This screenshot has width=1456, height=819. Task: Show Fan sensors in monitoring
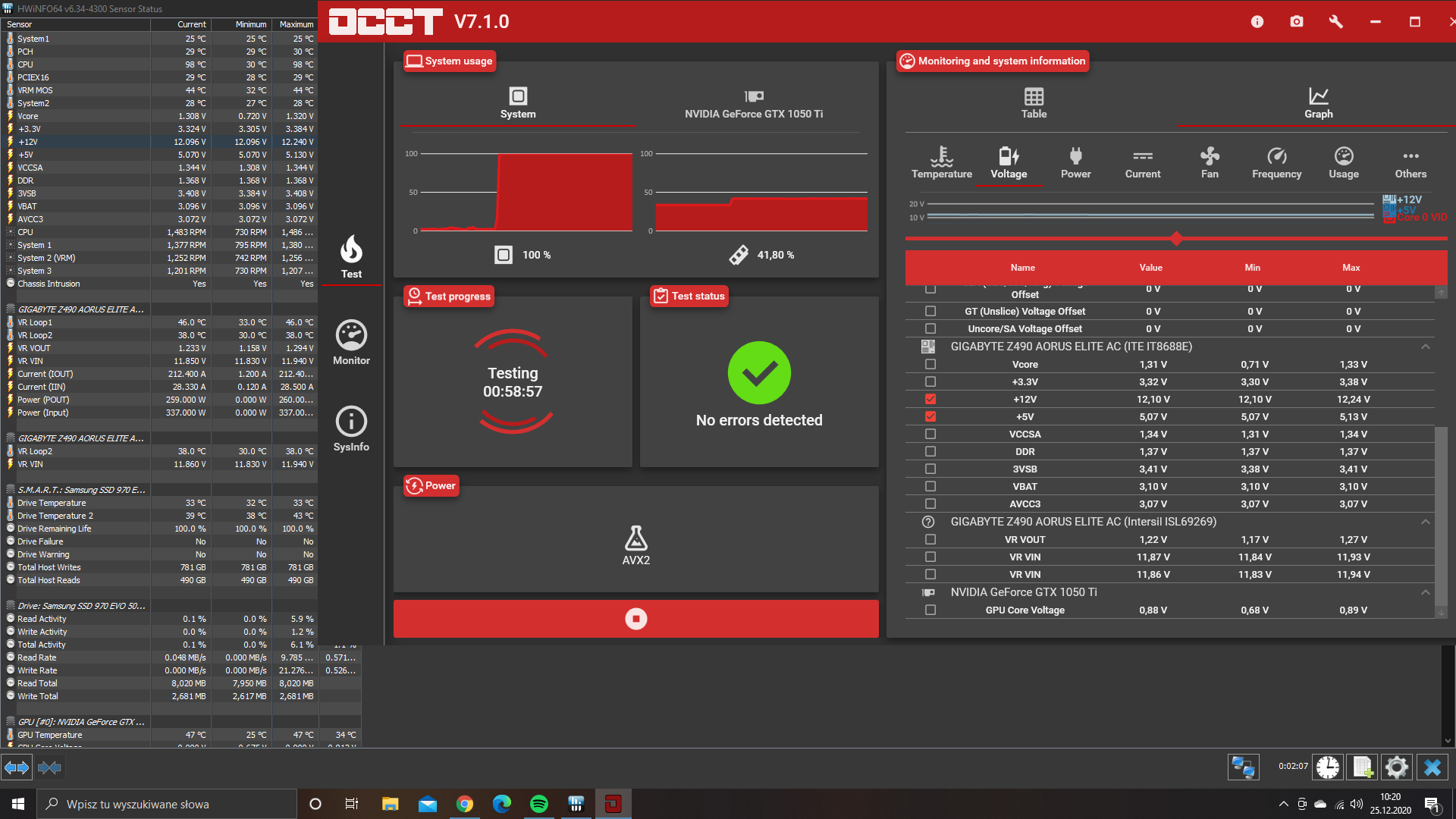tap(1210, 163)
